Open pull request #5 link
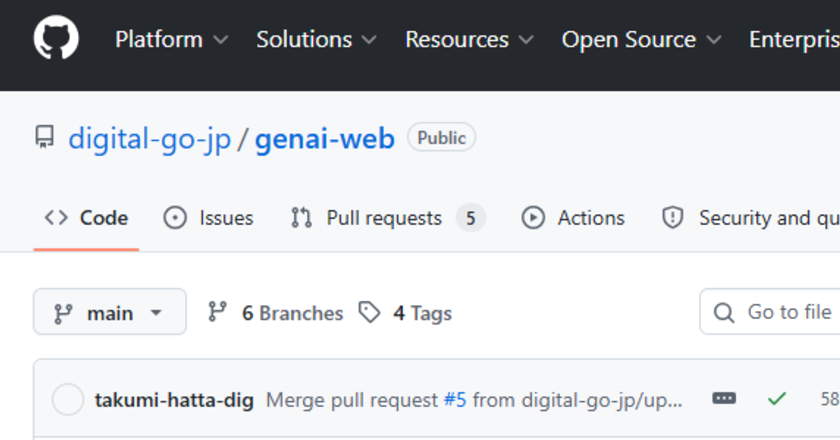 455,400
